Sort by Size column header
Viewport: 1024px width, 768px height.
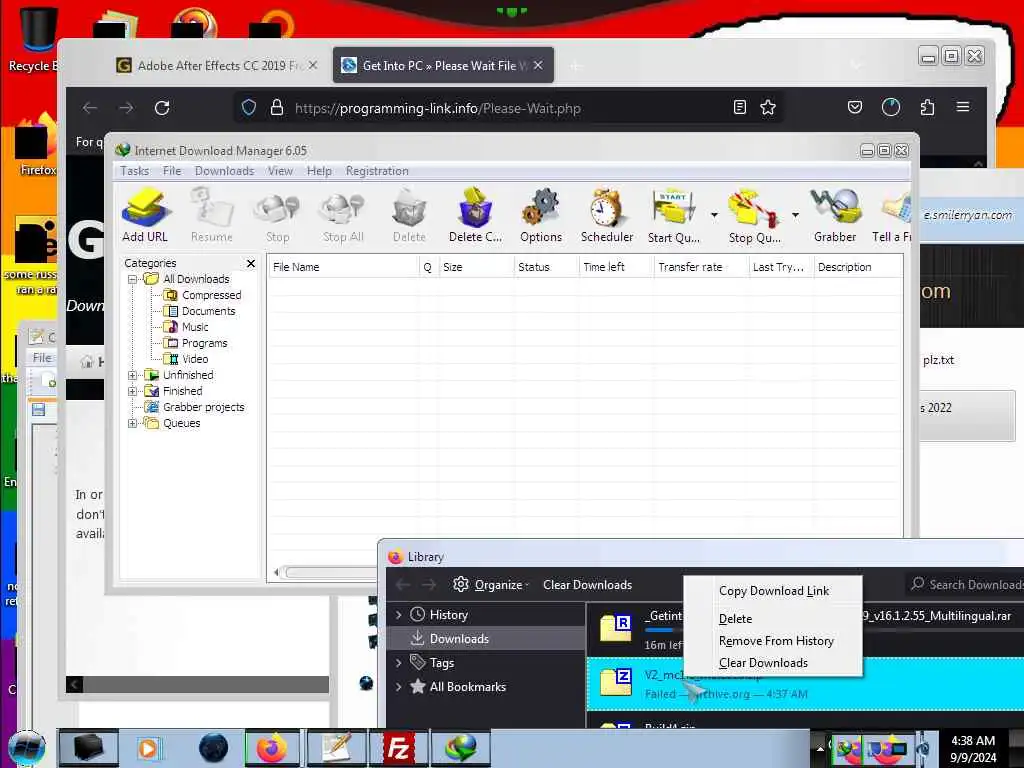click(x=475, y=267)
